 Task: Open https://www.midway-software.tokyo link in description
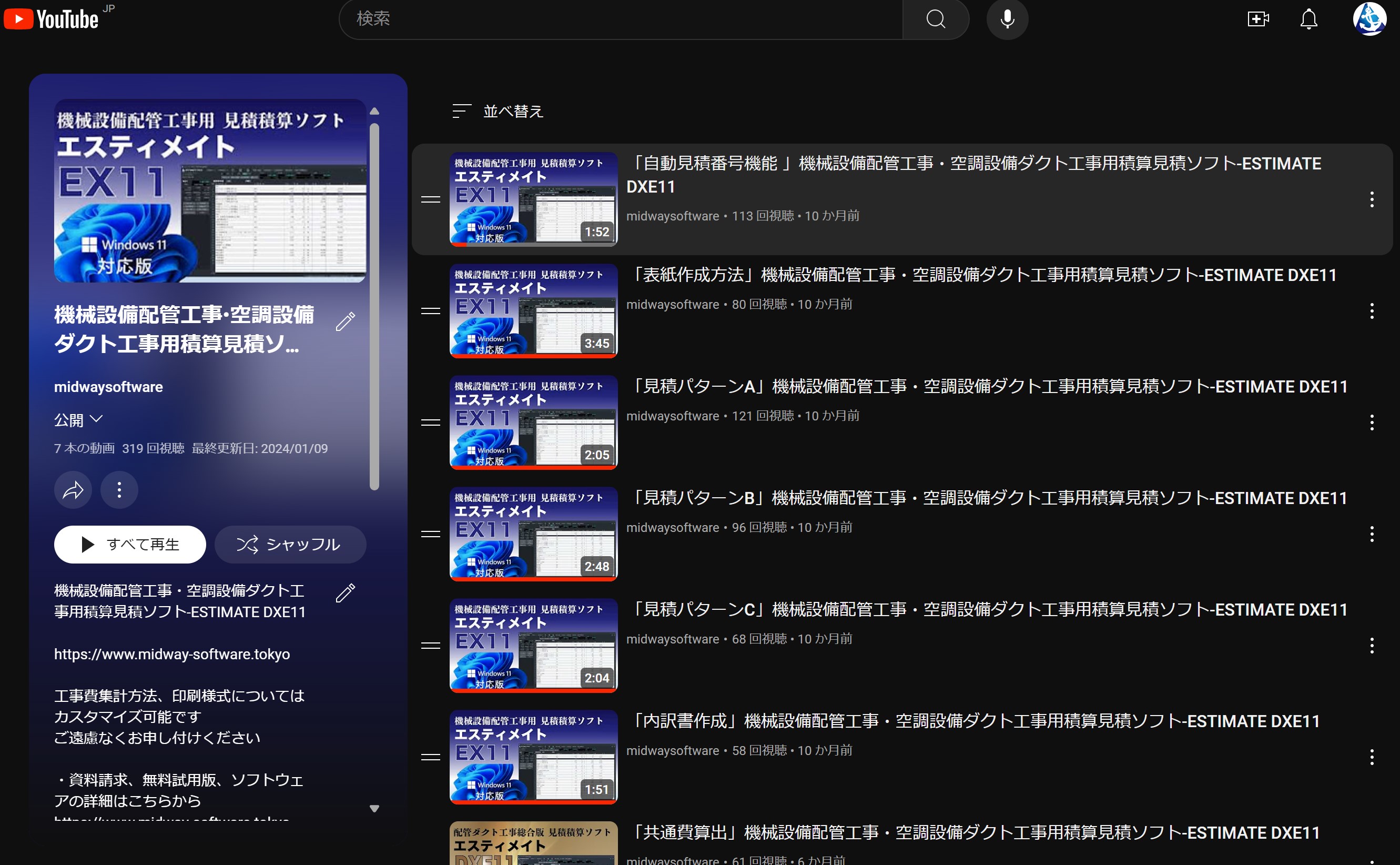[x=172, y=654]
